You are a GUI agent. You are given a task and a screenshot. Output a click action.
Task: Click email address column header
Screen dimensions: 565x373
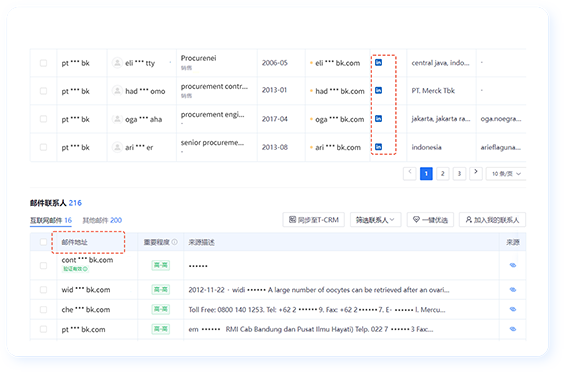pyautogui.click(x=75, y=242)
